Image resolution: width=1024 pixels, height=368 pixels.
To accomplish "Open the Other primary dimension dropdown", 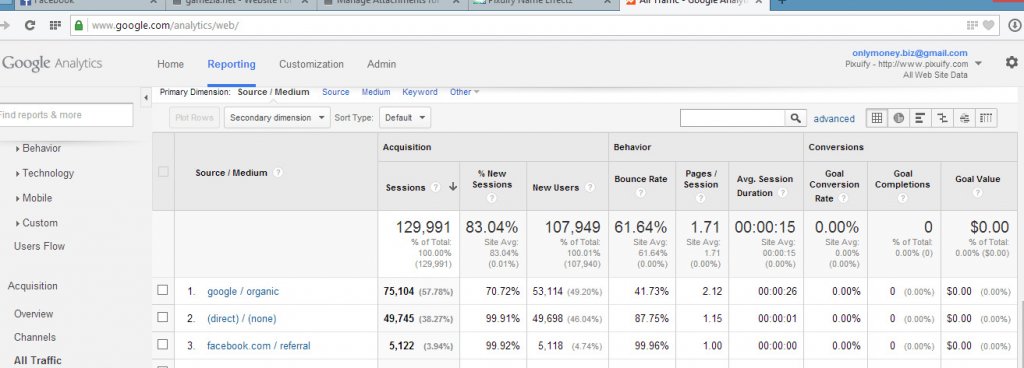I will point(464,92).
